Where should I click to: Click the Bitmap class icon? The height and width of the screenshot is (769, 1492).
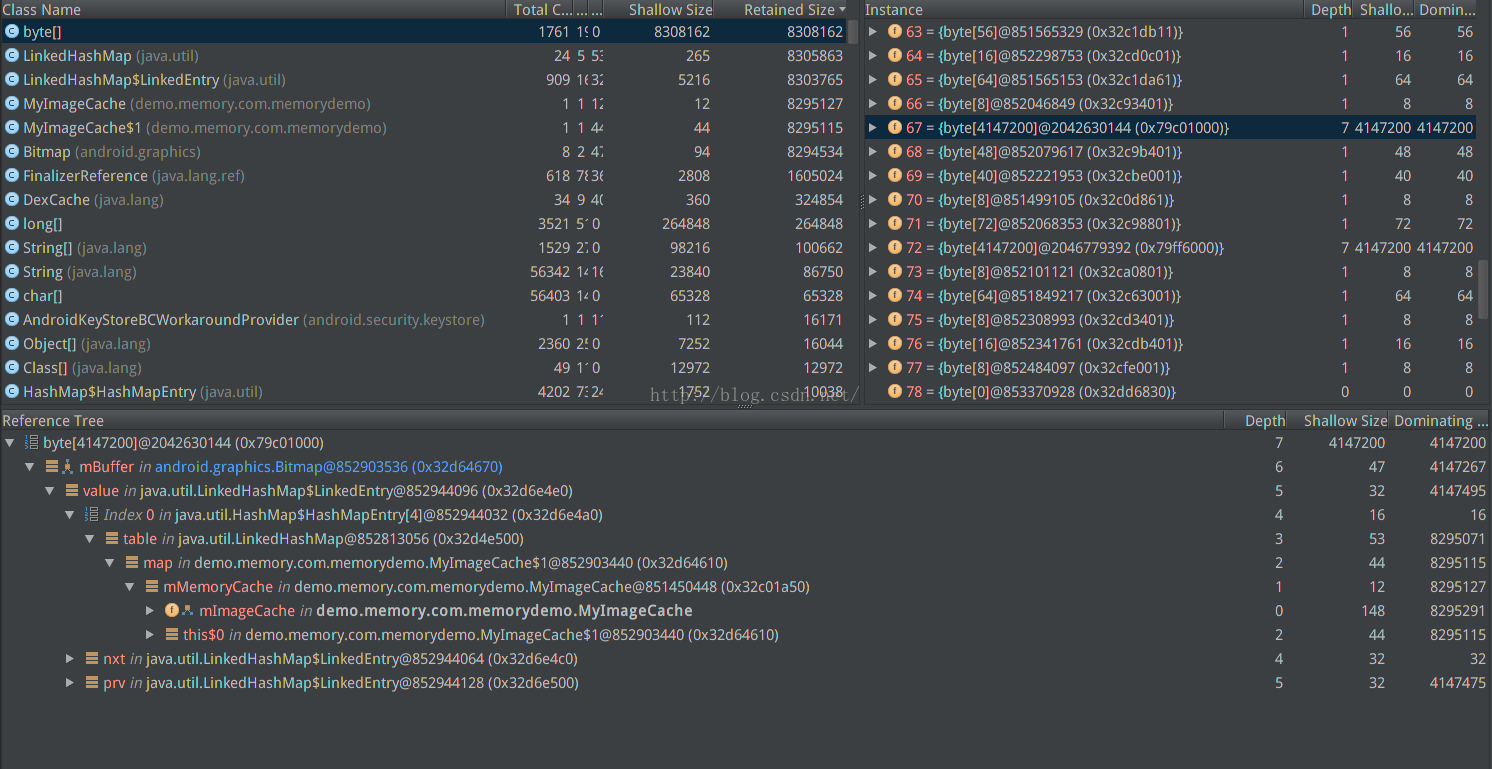(12, 152)
